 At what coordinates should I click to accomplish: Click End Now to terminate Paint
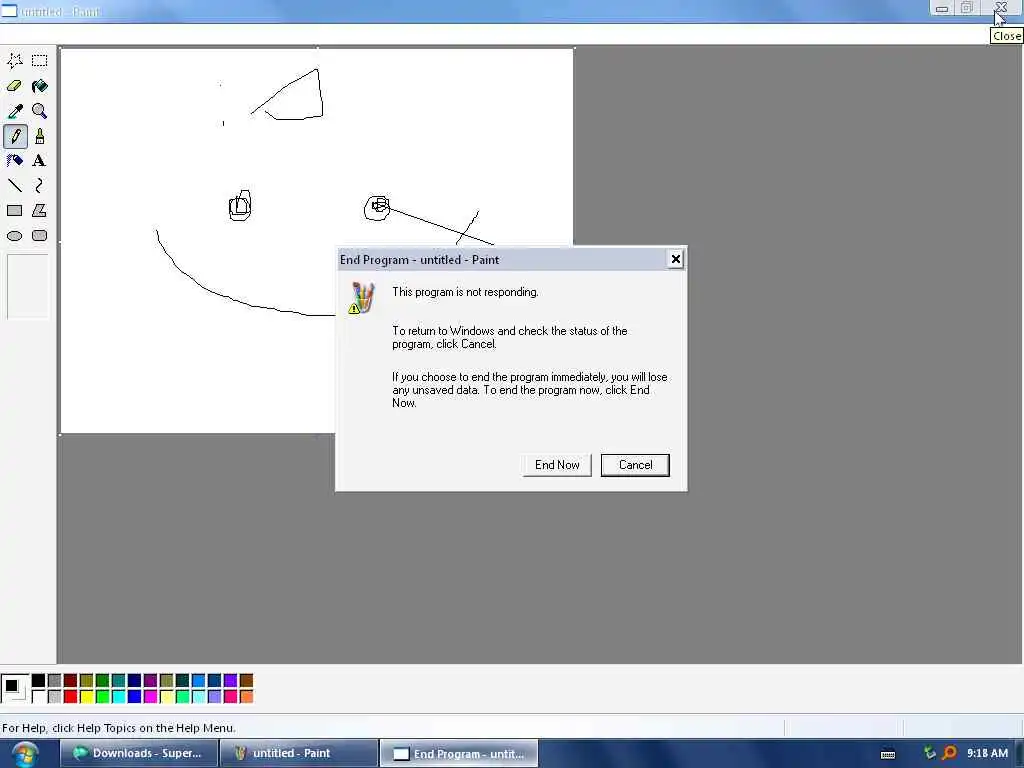point(557,465)
